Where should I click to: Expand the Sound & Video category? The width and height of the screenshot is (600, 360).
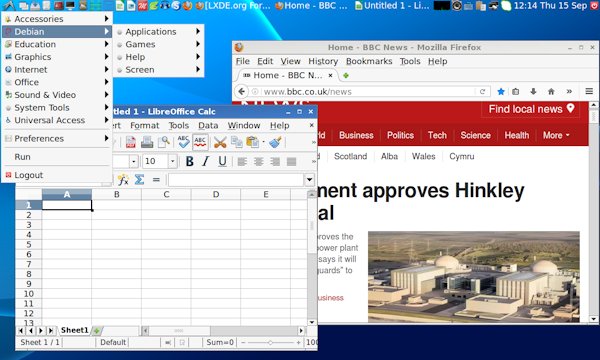57,94
